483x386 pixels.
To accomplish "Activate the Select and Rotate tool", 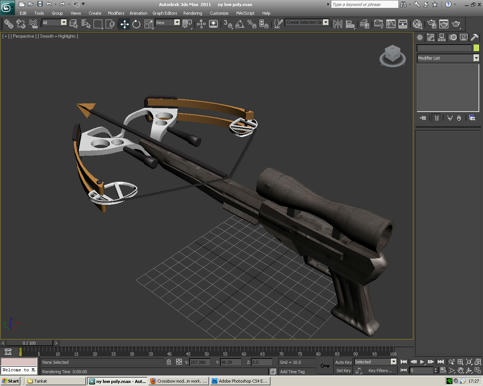I will pyautogui.click(x=136, y=24).
